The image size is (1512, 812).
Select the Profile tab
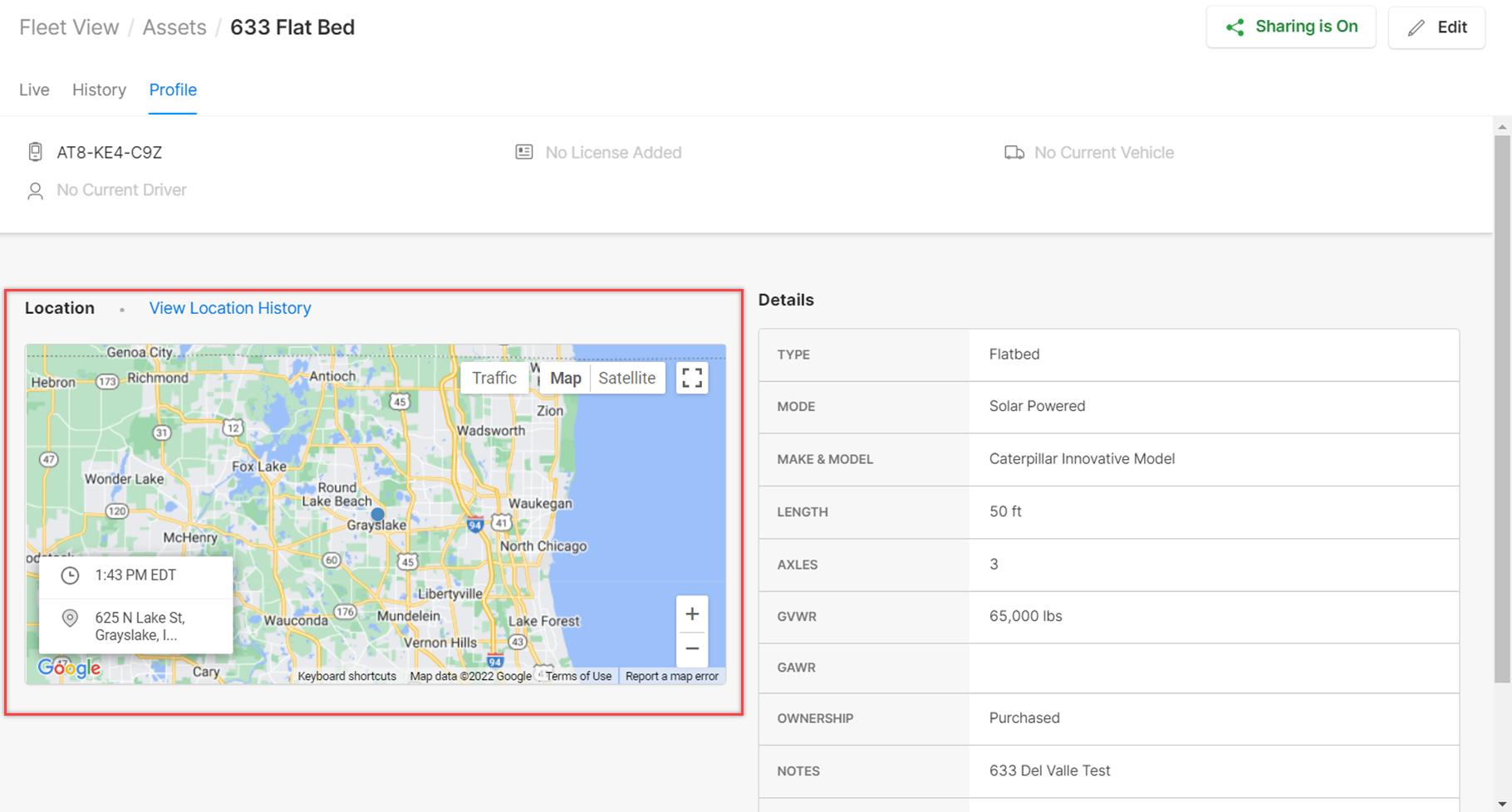(x=173, y=90)
